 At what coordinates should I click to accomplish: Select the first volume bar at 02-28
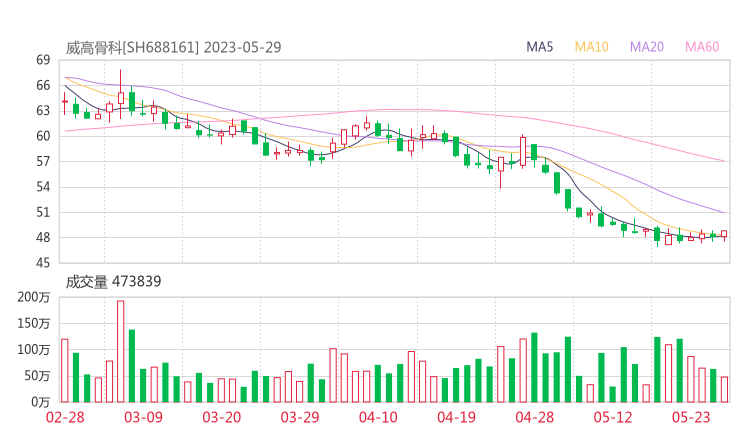65,371
